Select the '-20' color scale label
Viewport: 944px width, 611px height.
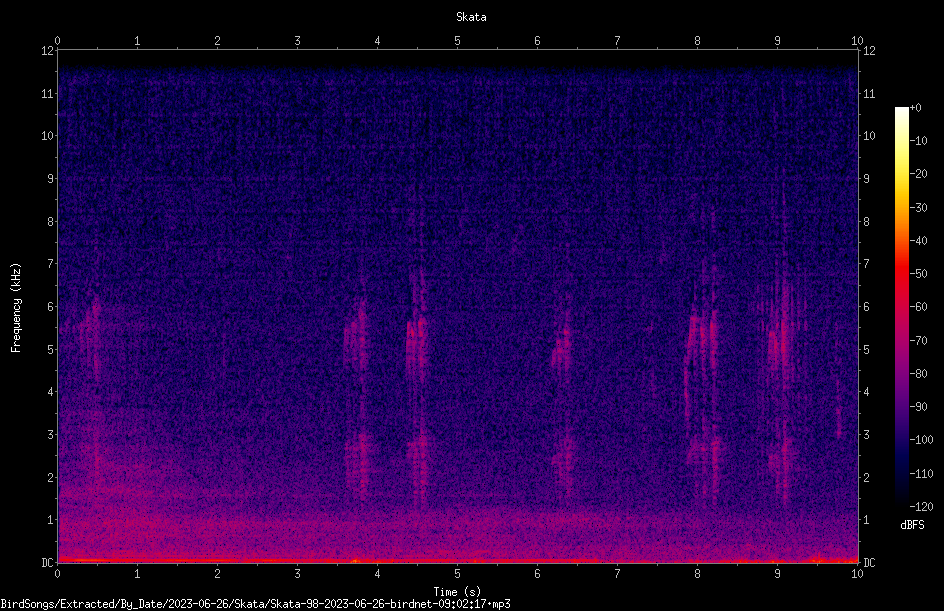(x=918, y=174)
